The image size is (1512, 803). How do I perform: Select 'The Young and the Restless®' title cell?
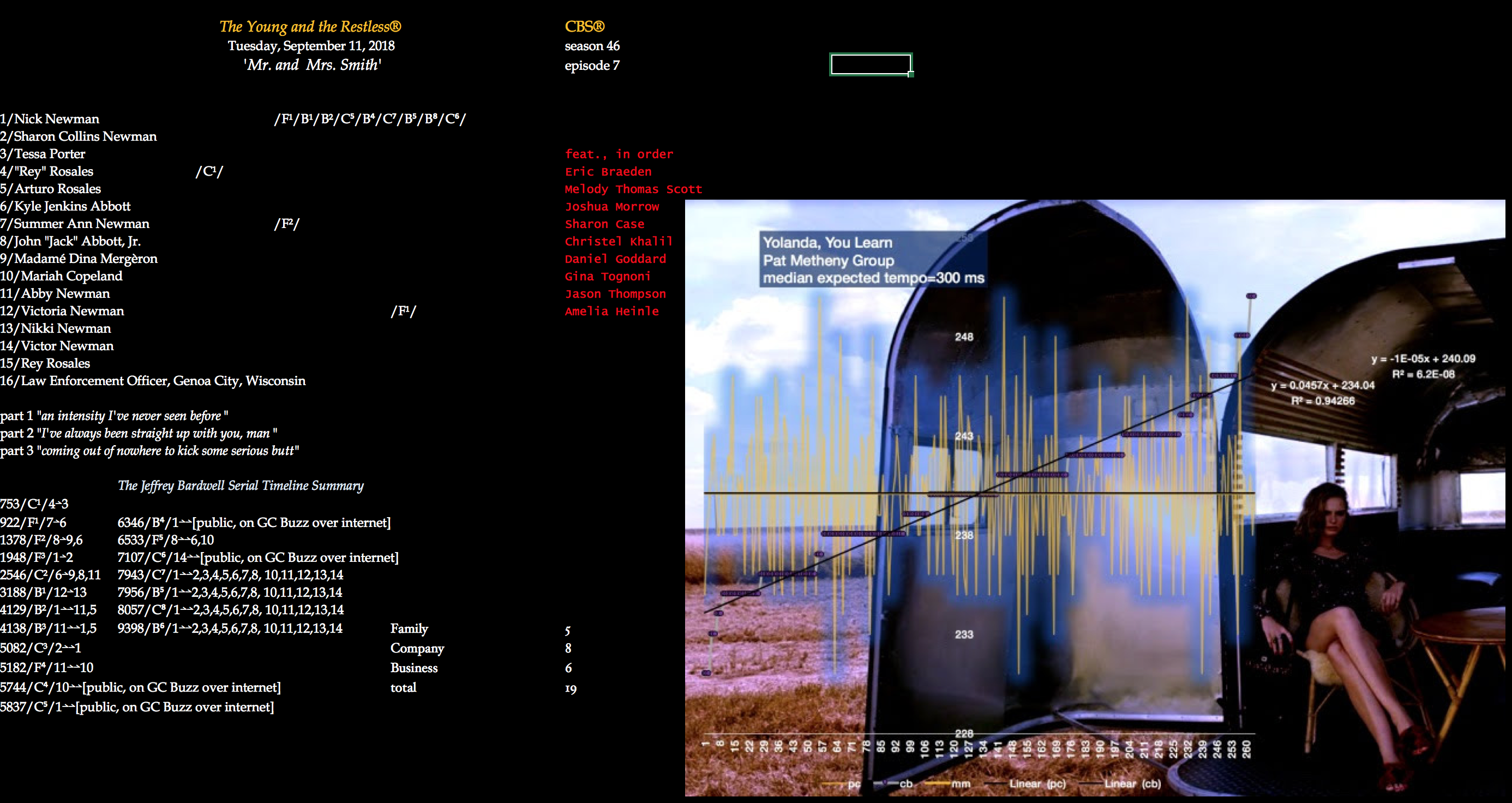coord(310,26)
